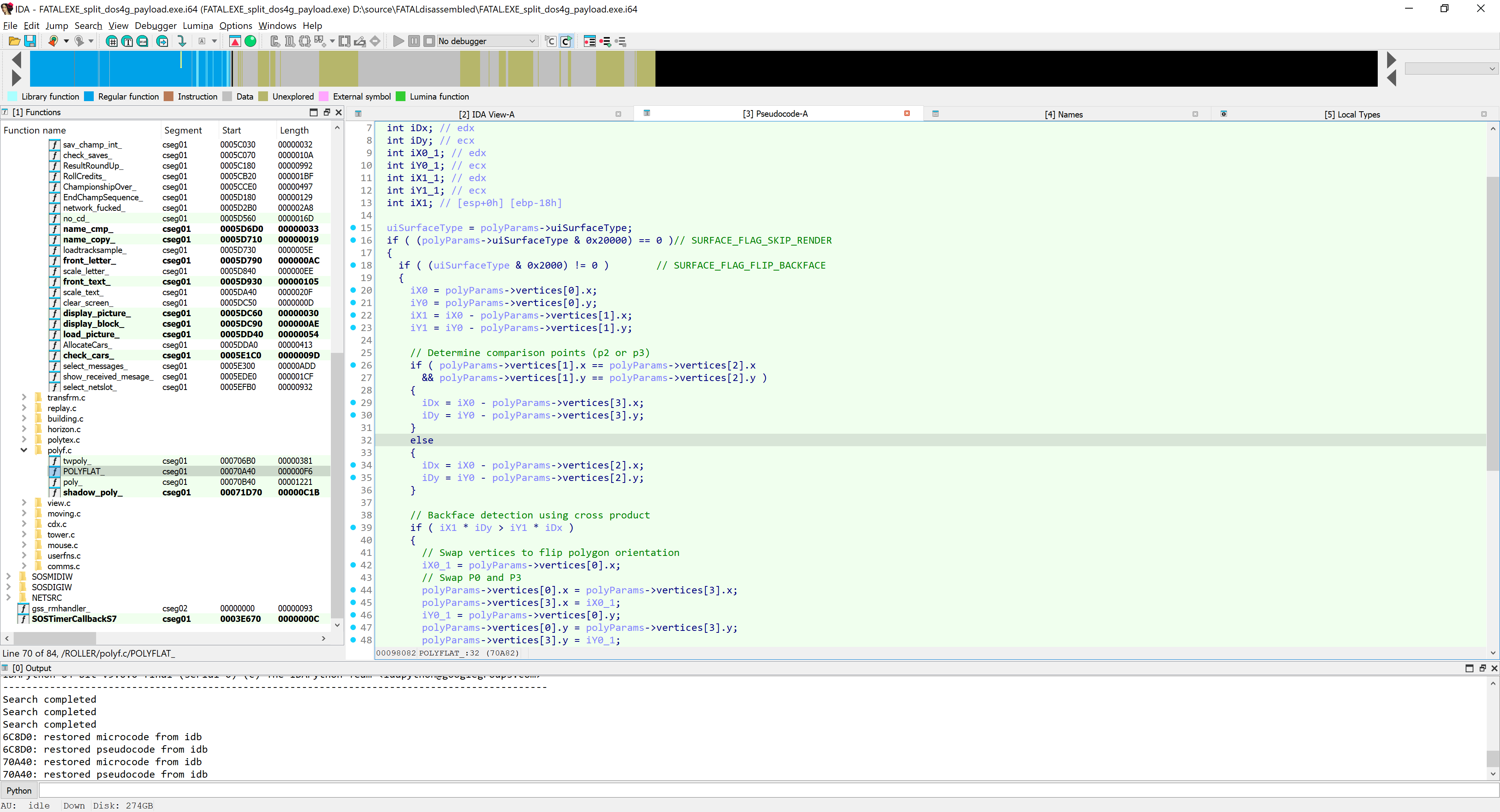The height and width of the screenshot is (812, 1500).
Task: Click the Regular function blue legend swatch
Action: [x=89, y=97]
